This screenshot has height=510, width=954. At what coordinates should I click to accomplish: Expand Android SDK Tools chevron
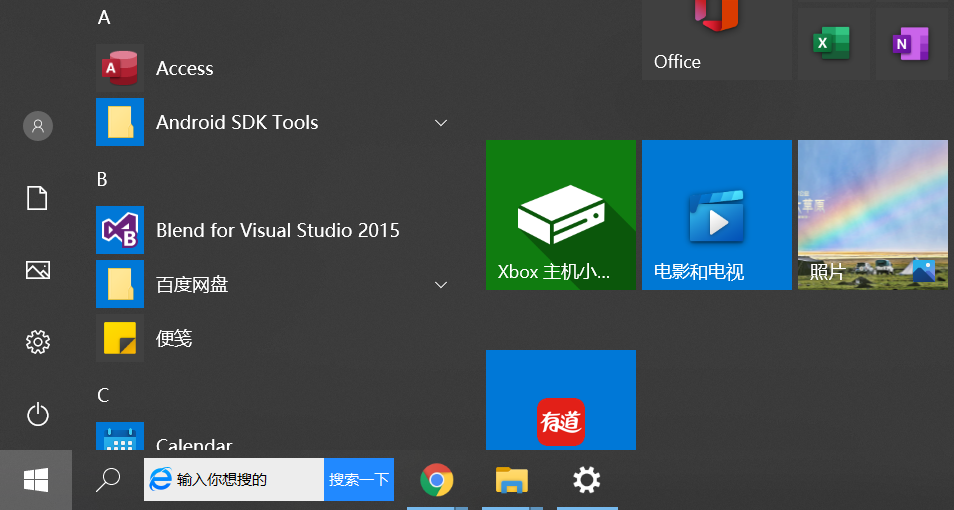pos(440,123)
